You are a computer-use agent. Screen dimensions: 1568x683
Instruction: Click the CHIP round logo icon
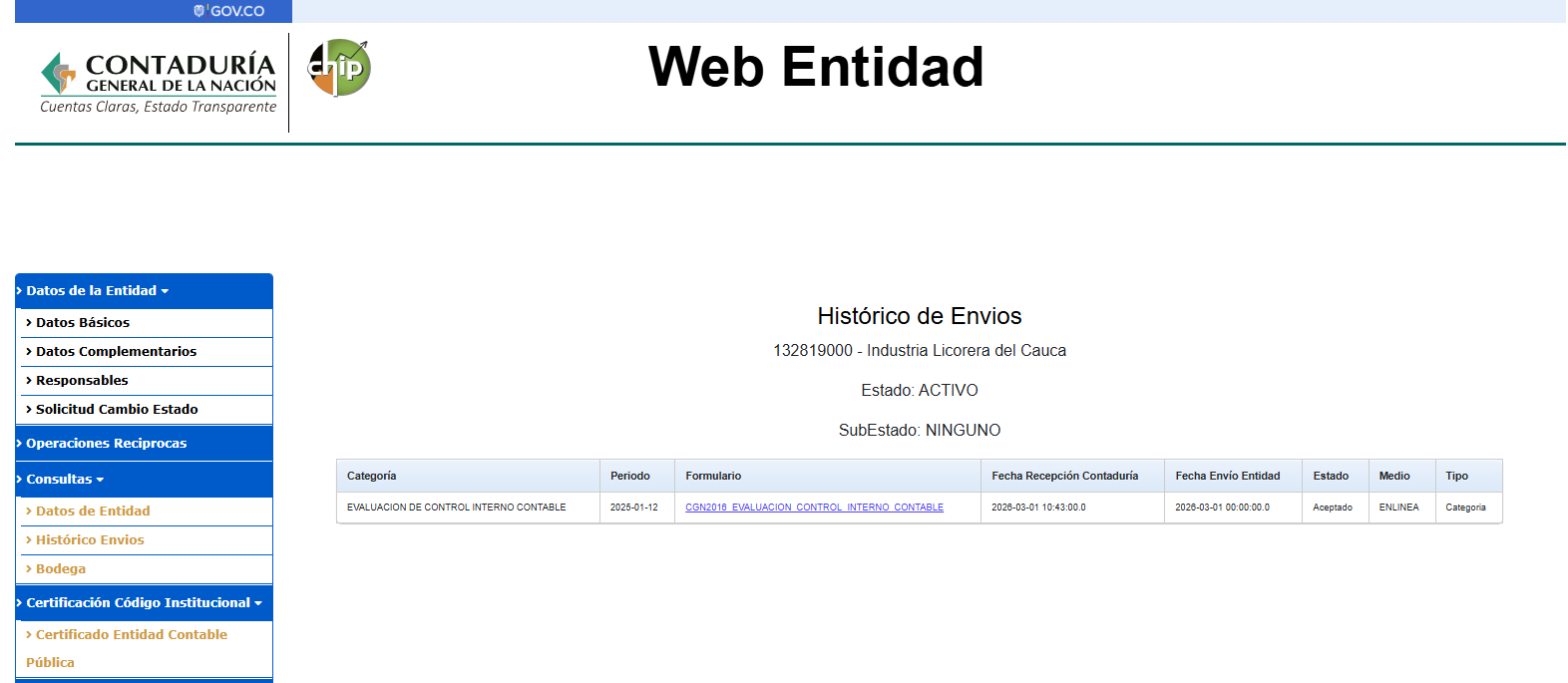tap(339, 68)
